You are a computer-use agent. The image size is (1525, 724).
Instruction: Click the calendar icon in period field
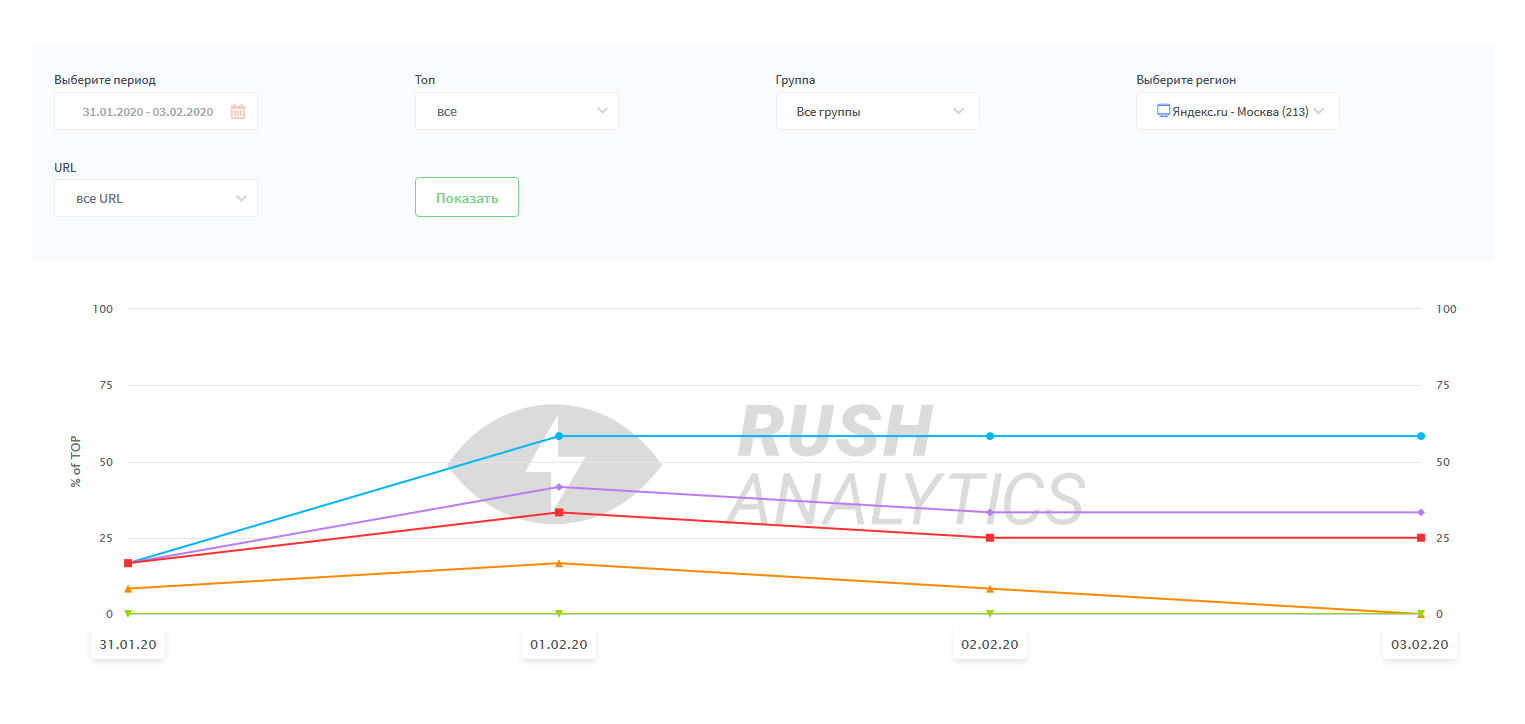tap(238, 112)
